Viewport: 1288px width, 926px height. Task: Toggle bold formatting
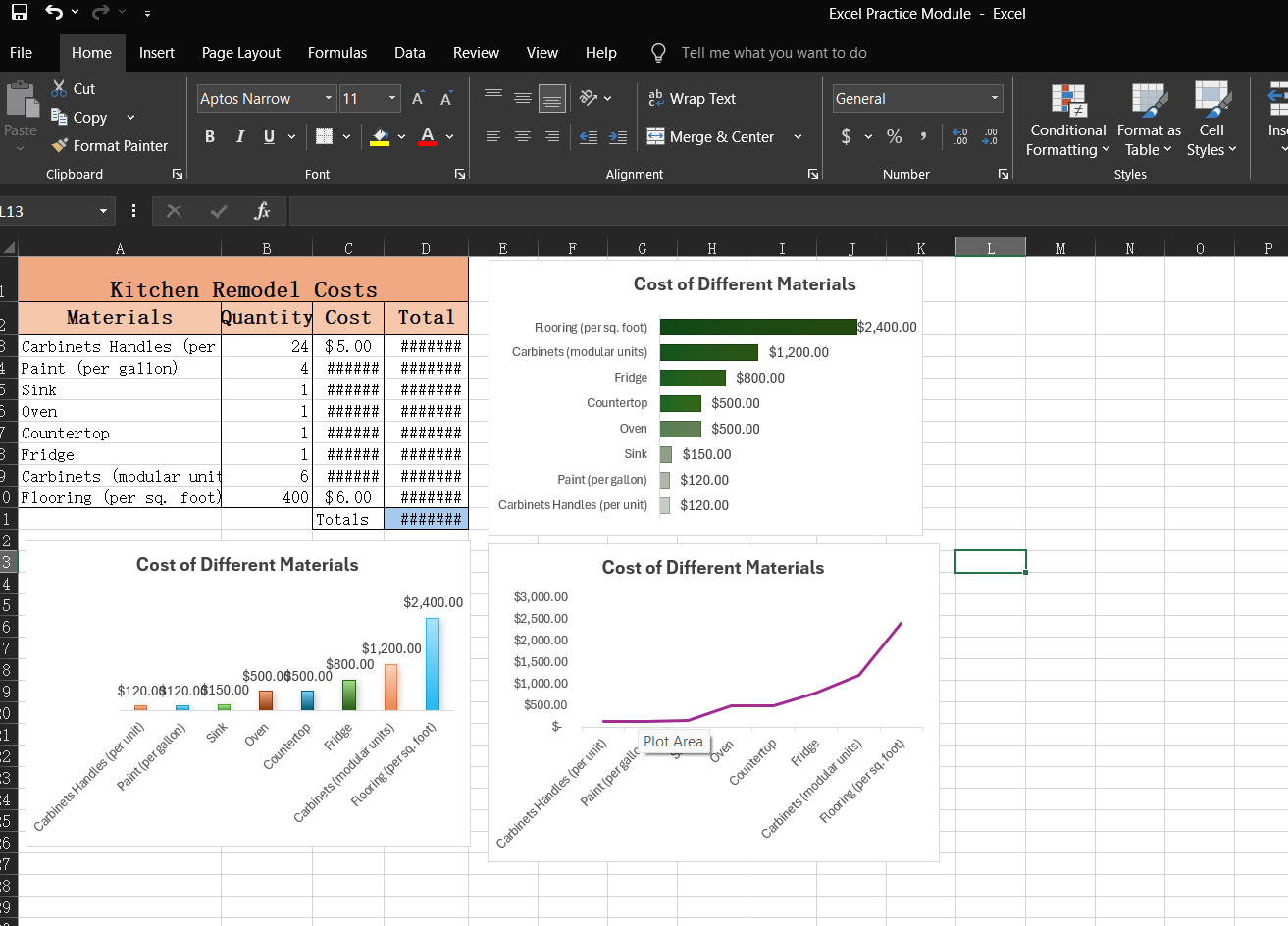[x=210, y=136]
